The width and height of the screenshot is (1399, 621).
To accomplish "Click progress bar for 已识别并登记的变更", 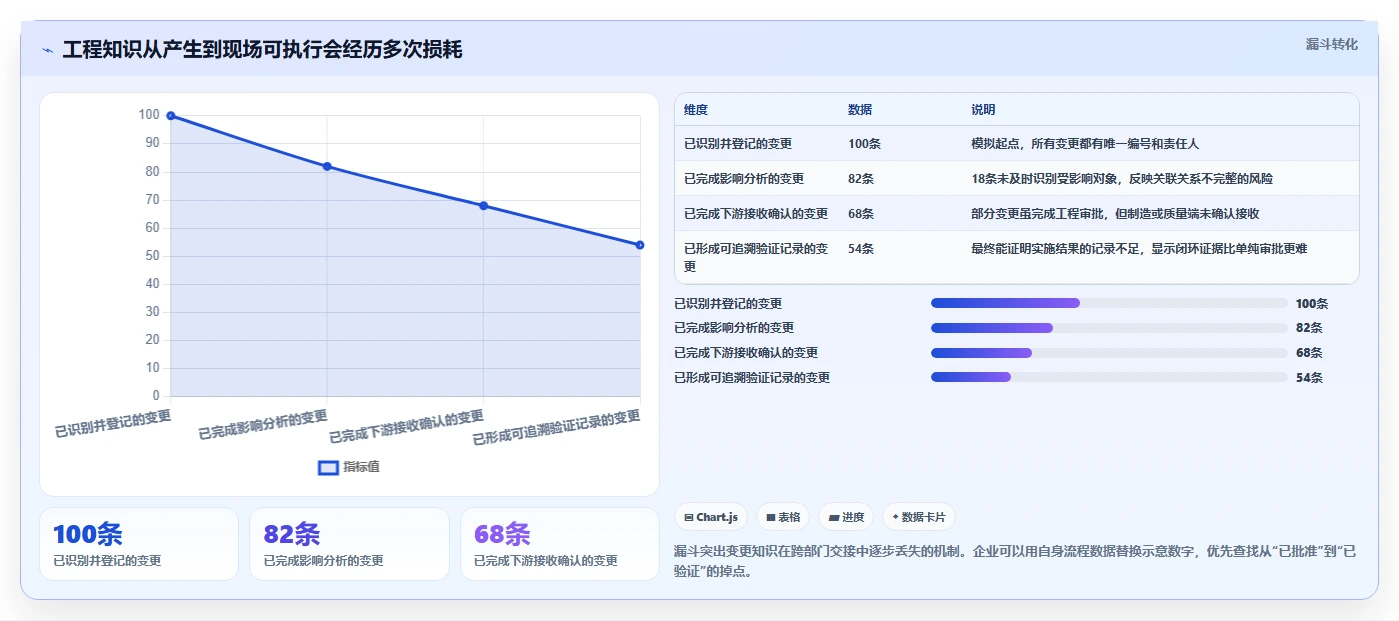I will click(x=1109, y=303).
